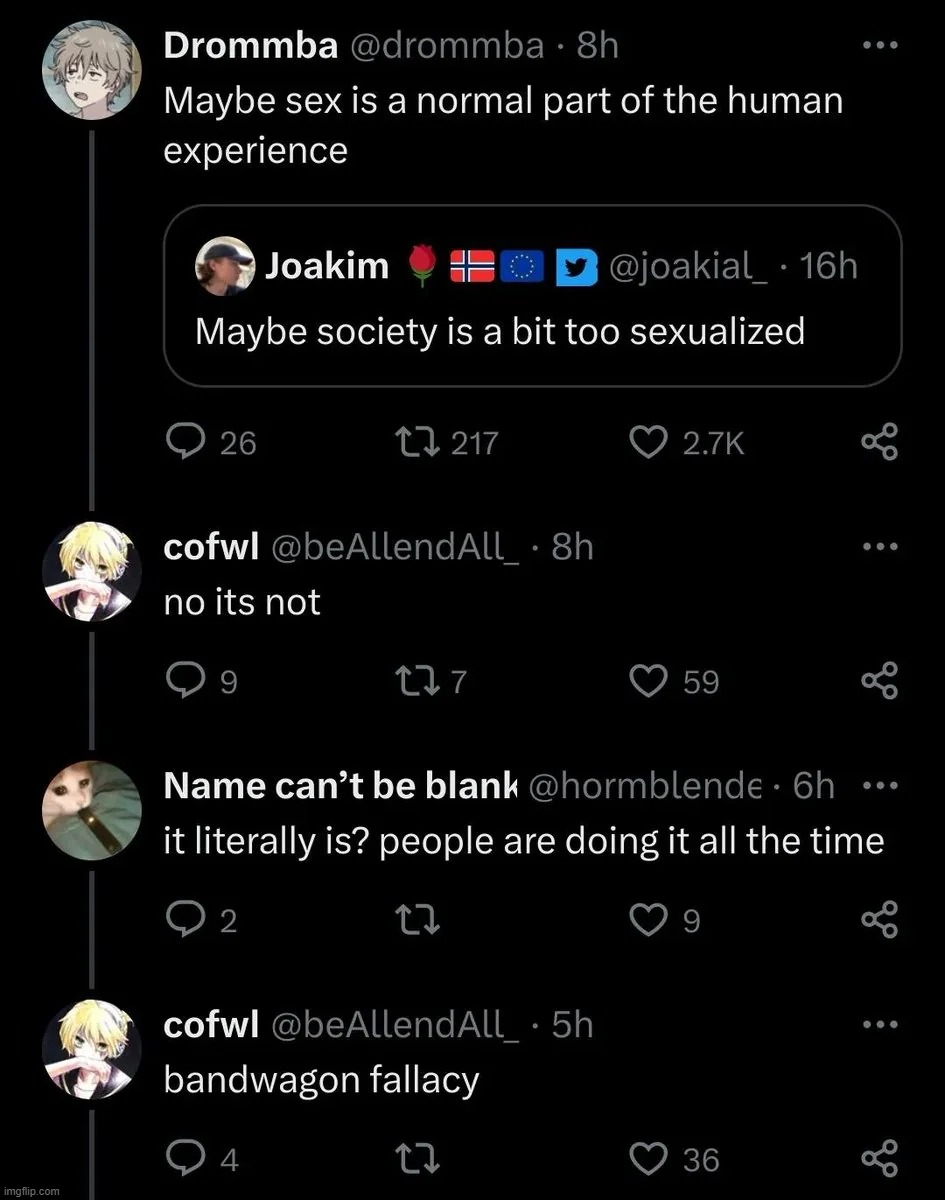Reply to cofwl's "no its not" tweet
This screenshot has width=945, height=1200.
pyautogui.click(x=186, y=681)
